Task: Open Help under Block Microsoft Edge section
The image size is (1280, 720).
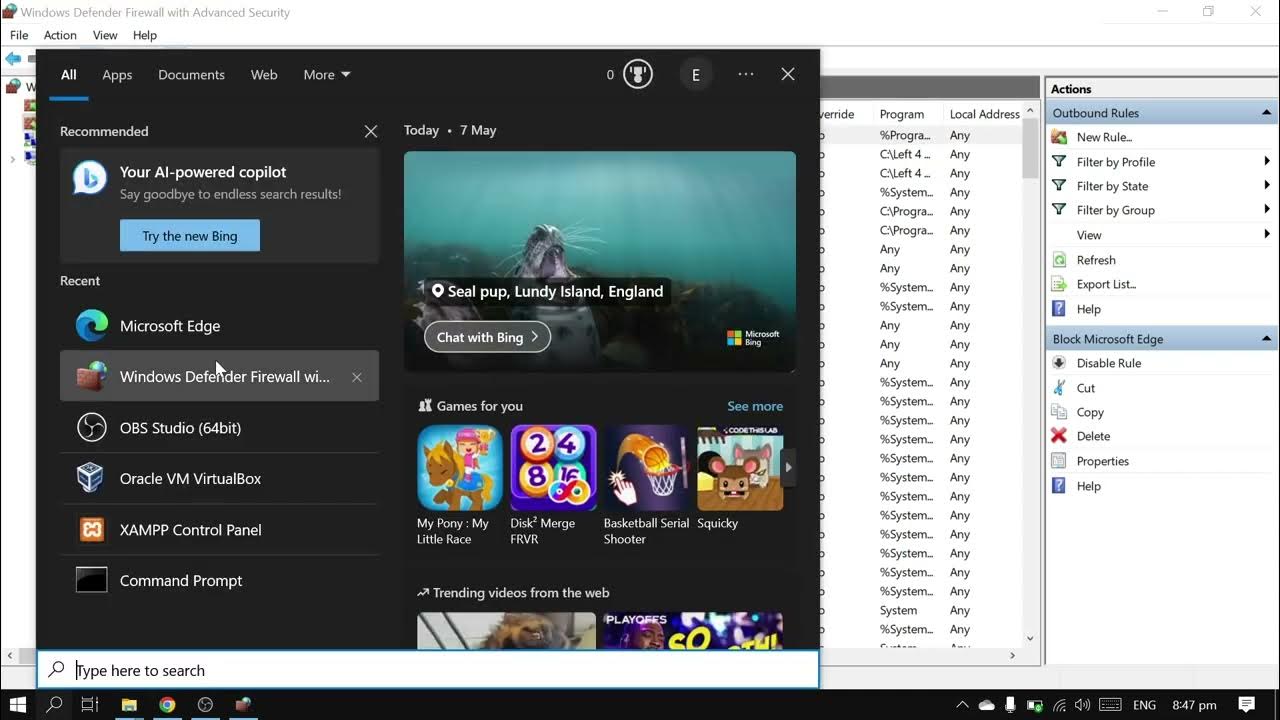Action: [x=1088, y=486]
